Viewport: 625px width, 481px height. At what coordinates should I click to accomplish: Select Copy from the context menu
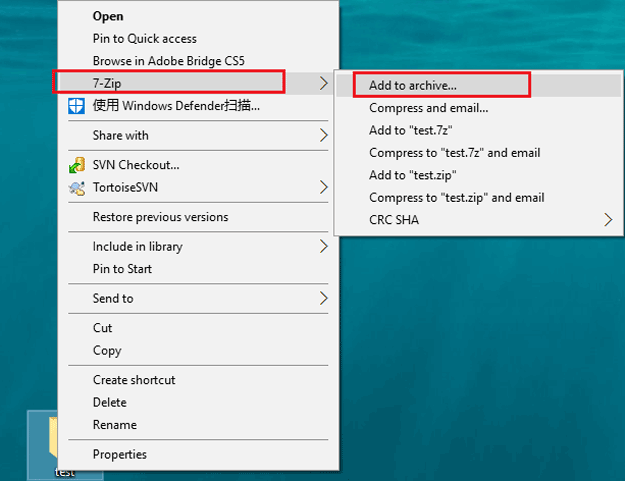(199, 350)
